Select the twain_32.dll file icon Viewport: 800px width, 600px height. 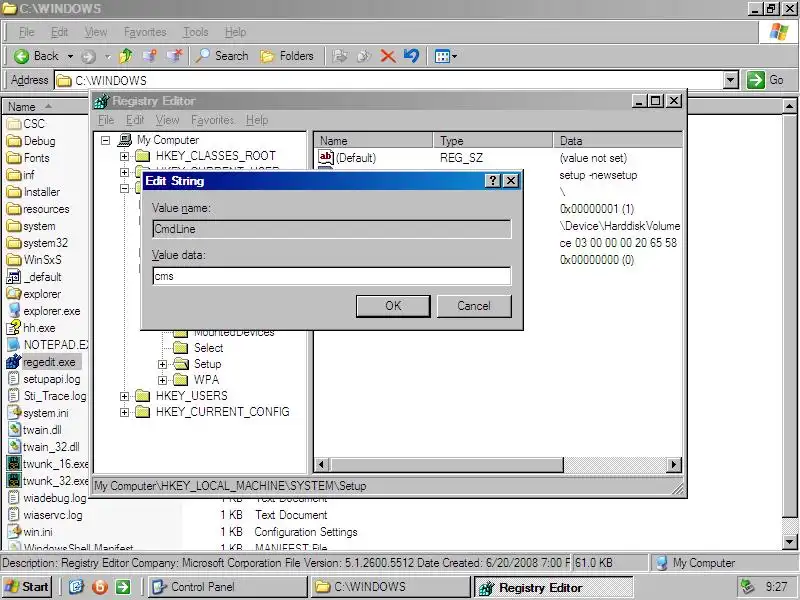13,447
